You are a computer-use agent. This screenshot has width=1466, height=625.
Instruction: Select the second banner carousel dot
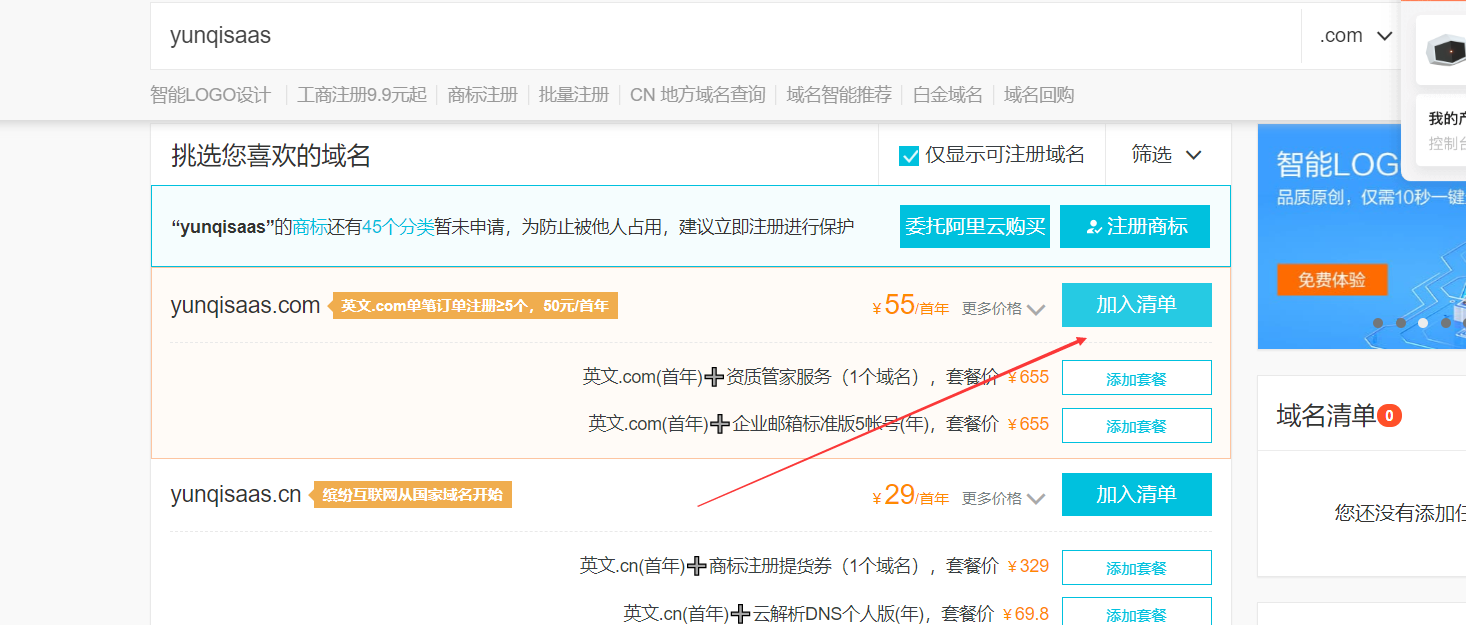1401,323
